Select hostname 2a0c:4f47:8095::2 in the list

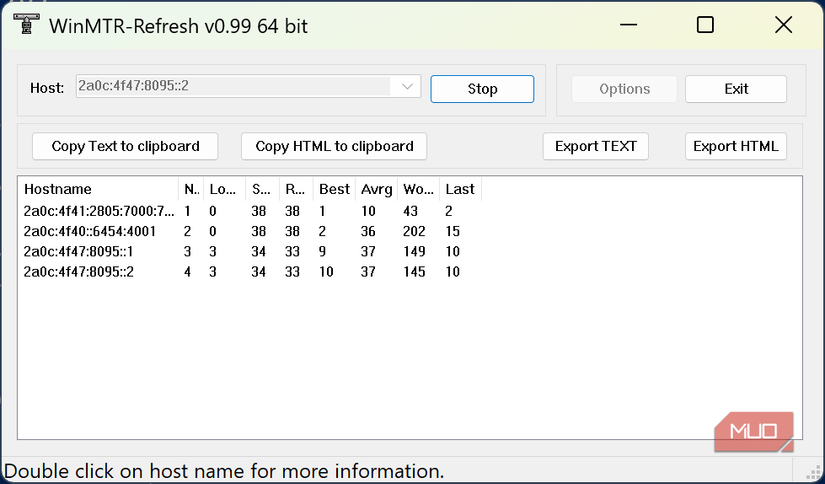[78, 271]
